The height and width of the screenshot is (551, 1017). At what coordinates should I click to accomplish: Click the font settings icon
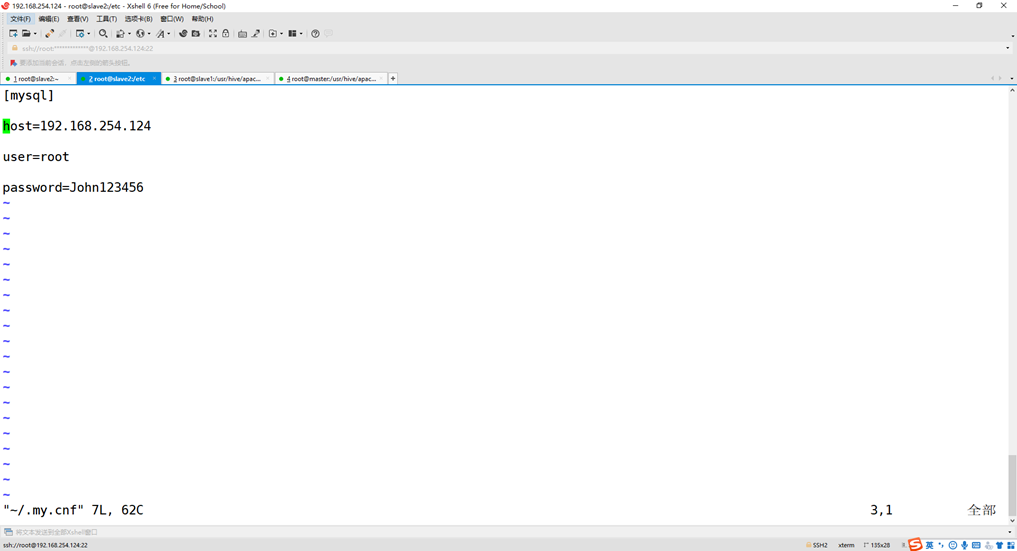tap(160, 34)
